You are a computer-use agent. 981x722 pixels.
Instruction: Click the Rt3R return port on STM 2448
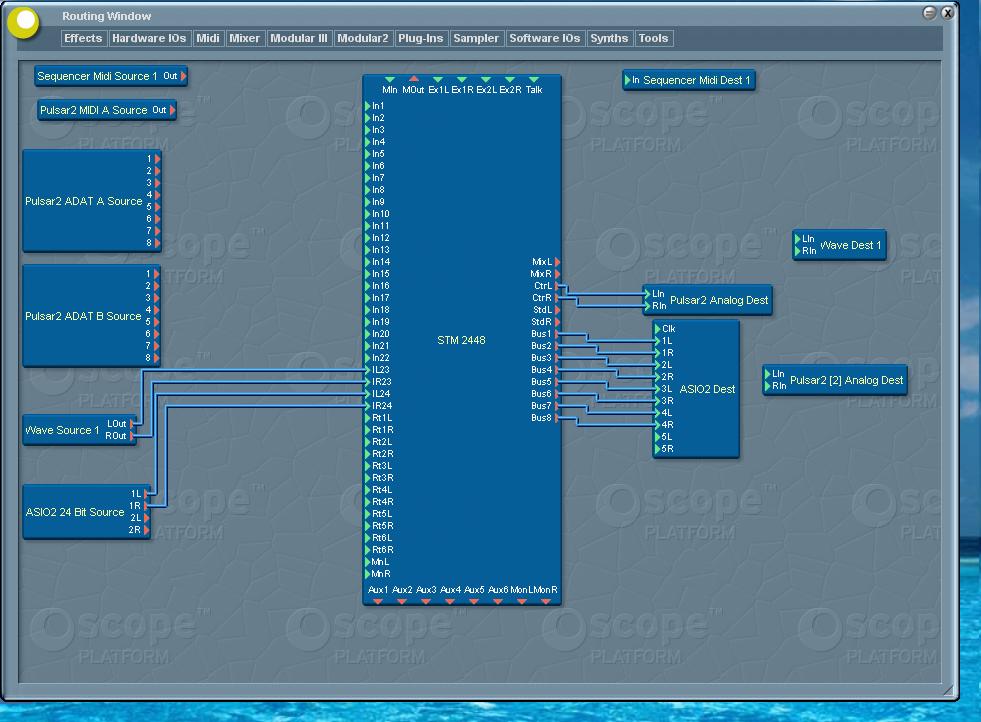368,478
